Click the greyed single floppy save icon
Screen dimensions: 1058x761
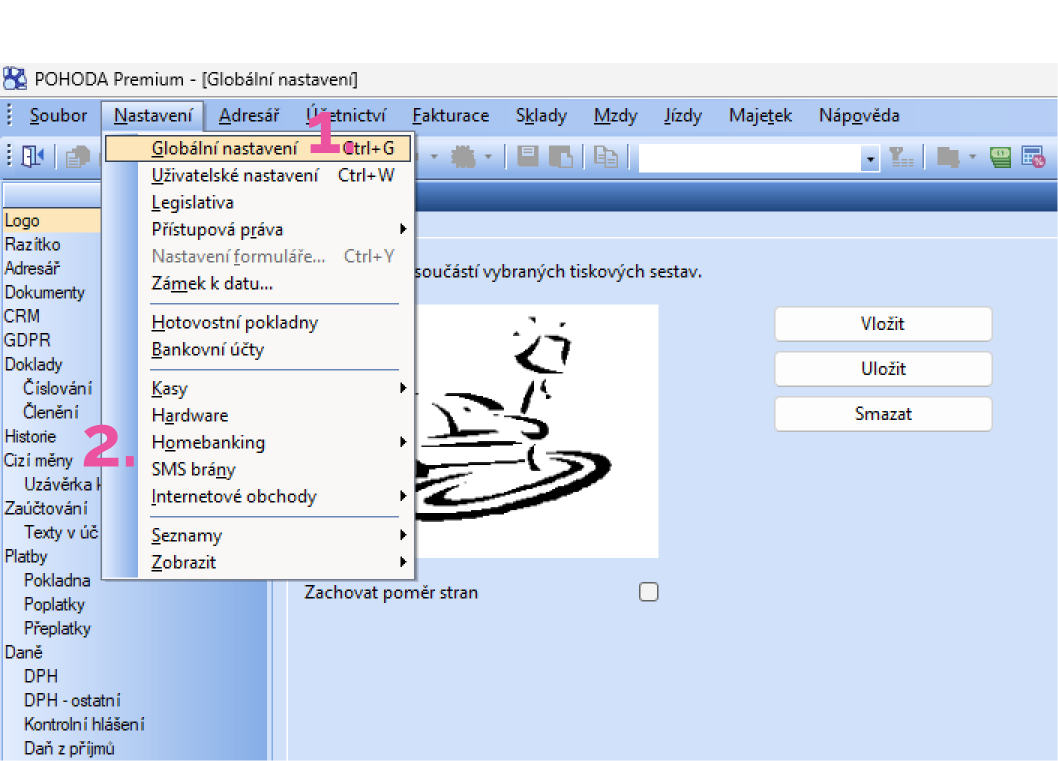(x=528, y=157)
